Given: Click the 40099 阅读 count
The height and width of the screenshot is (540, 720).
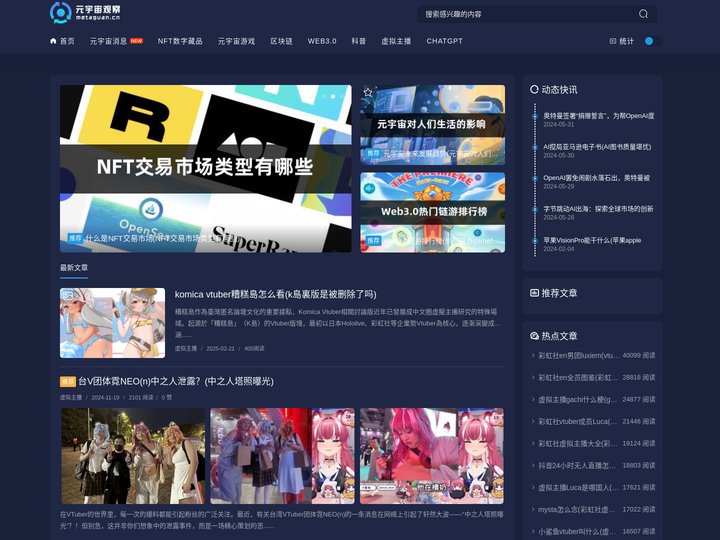Looking at the screenshot, I should [x=639, y=355].
